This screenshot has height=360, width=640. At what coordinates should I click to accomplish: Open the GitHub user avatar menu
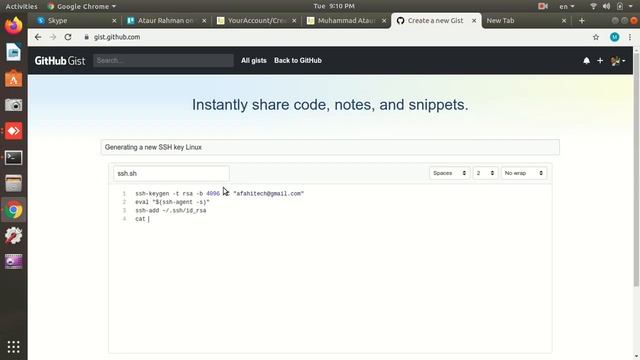click(618, 61)
